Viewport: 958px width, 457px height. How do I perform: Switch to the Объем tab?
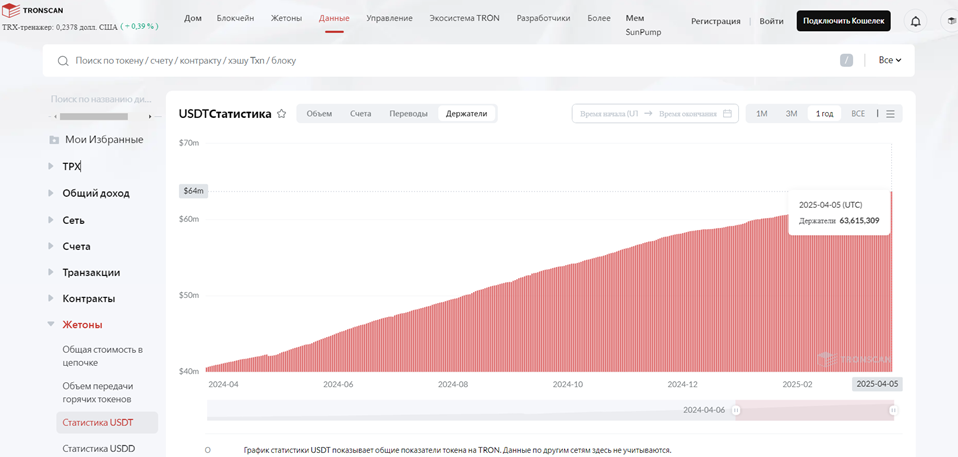coord(320,114)
